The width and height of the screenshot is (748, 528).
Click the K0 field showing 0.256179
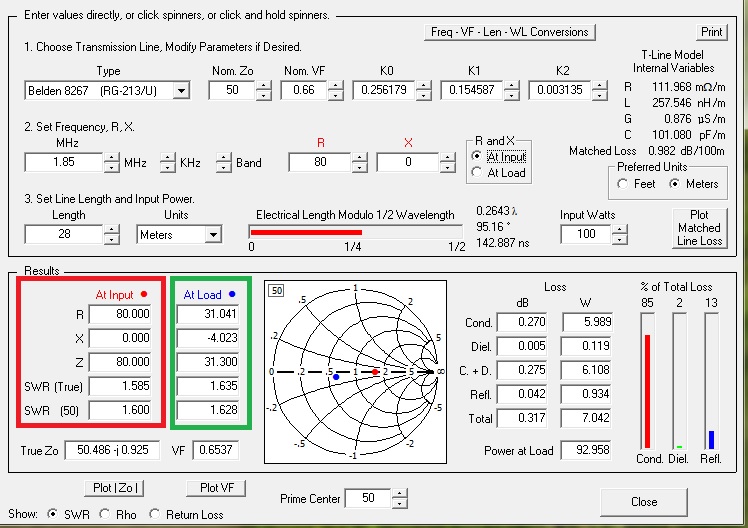click(x=384, y=90)
